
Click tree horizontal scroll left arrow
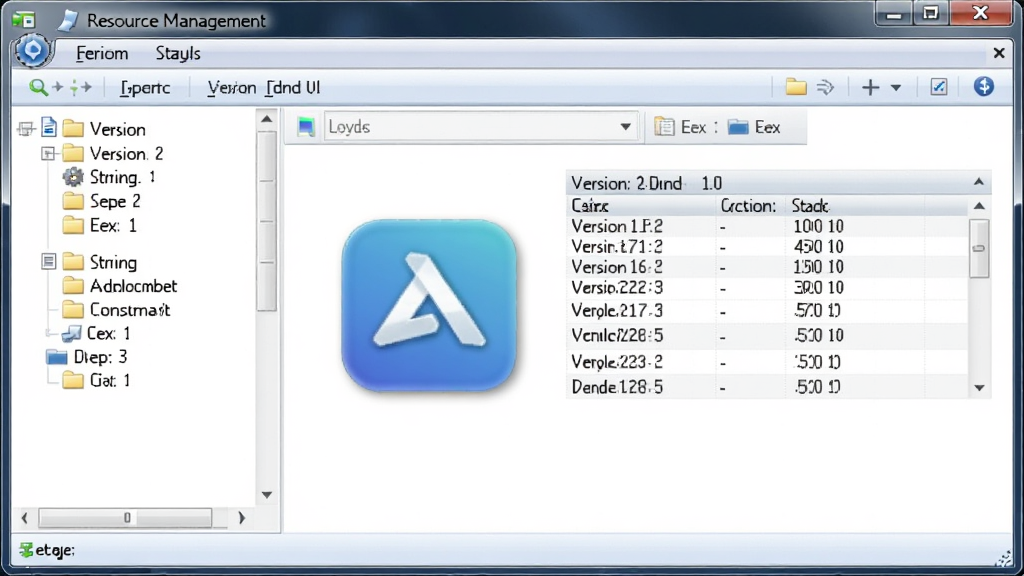(x=24, y=518)
